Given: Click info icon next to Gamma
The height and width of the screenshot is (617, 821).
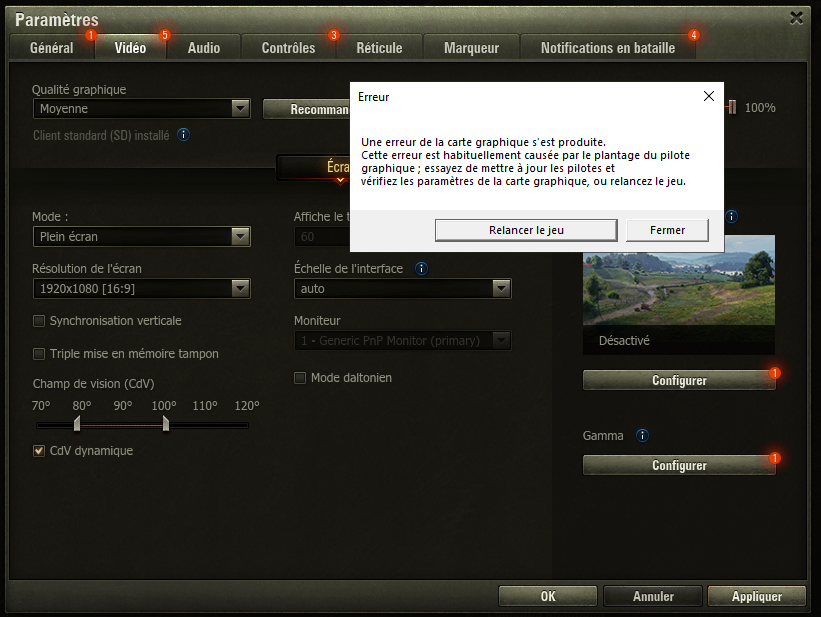Looking at the screenshot, I should click(642, 436).
